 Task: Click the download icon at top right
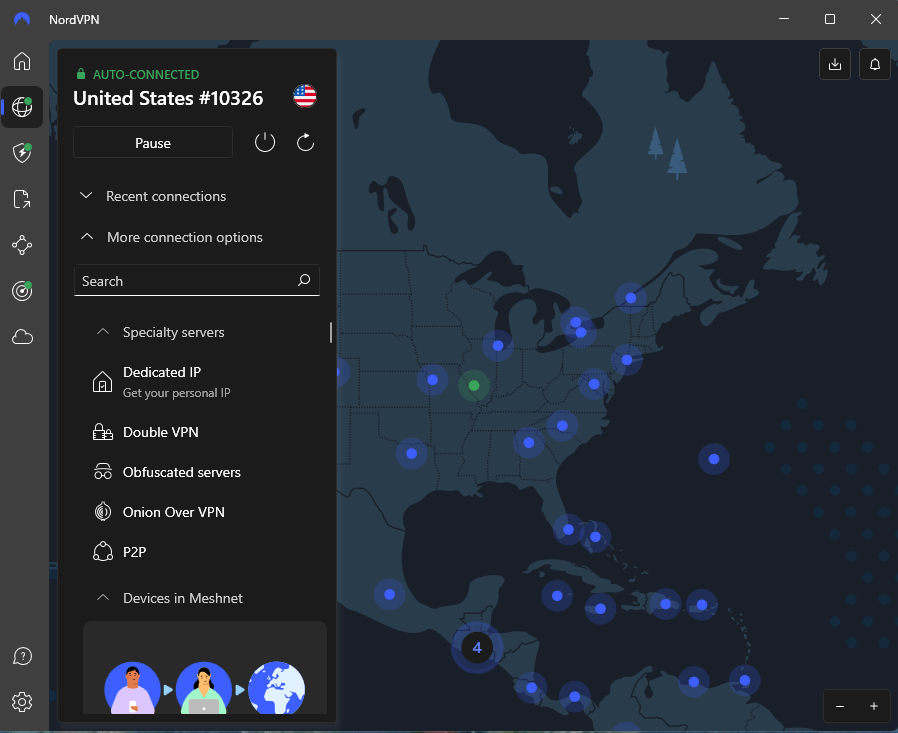(835, 65)
